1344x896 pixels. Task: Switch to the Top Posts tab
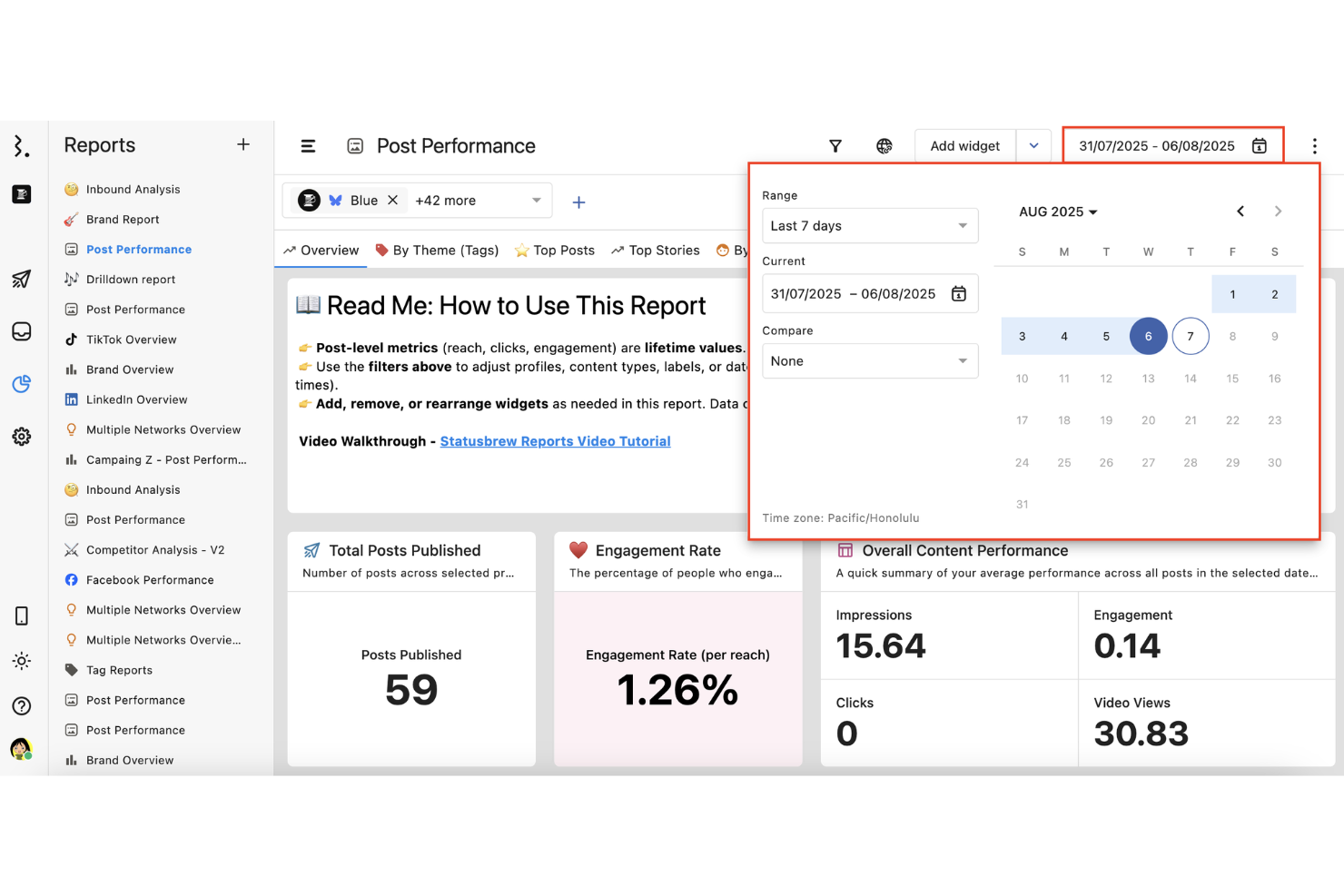pyautogui.click(x=554, y=251)
